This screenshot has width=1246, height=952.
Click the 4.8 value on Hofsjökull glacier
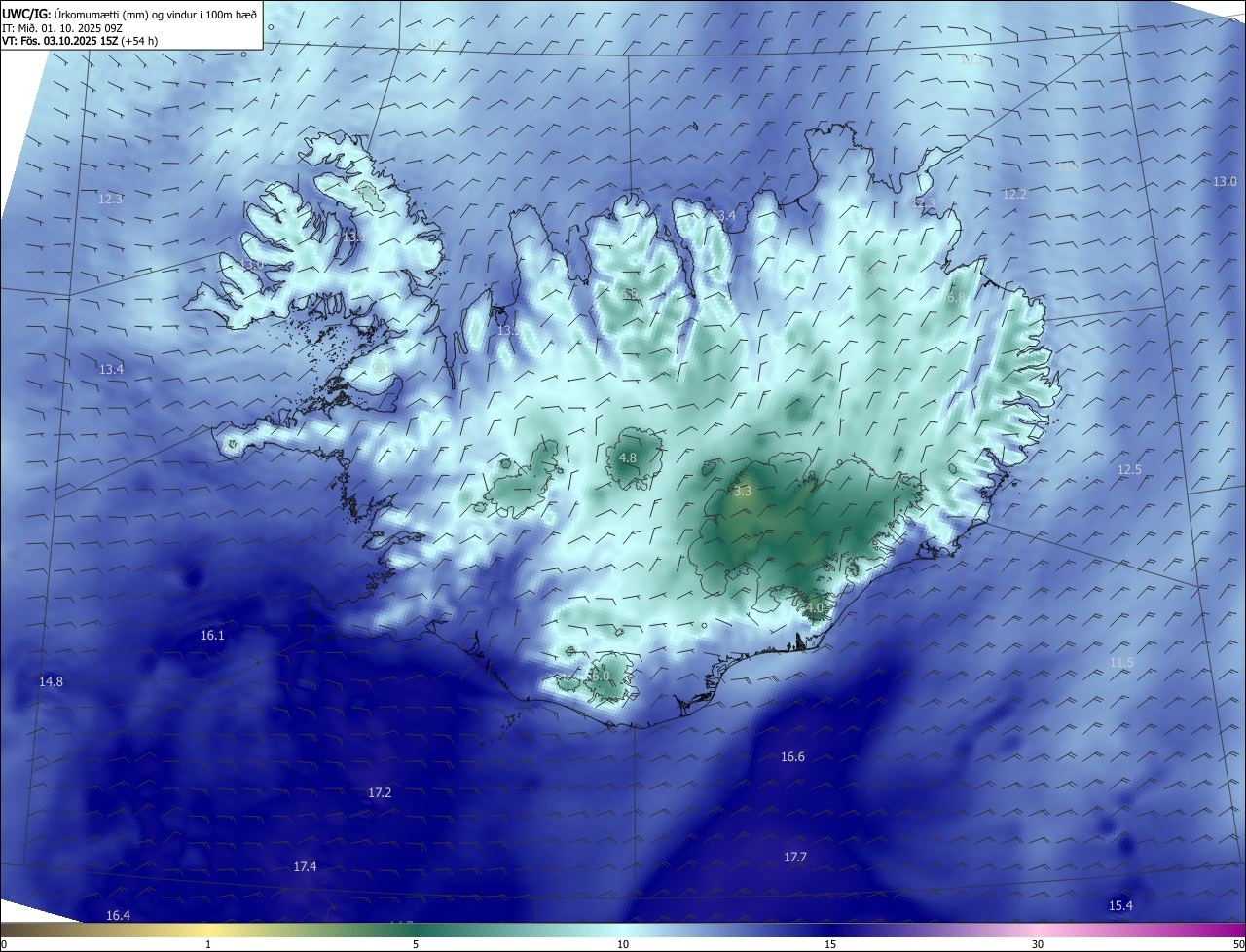pyautogui.click(x=628, y=458)
